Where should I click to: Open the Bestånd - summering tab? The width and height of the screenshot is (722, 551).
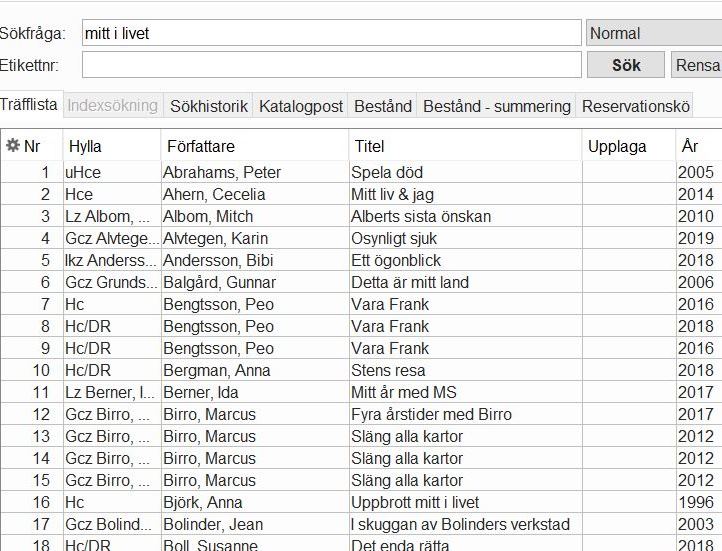(x=496, y=106)
